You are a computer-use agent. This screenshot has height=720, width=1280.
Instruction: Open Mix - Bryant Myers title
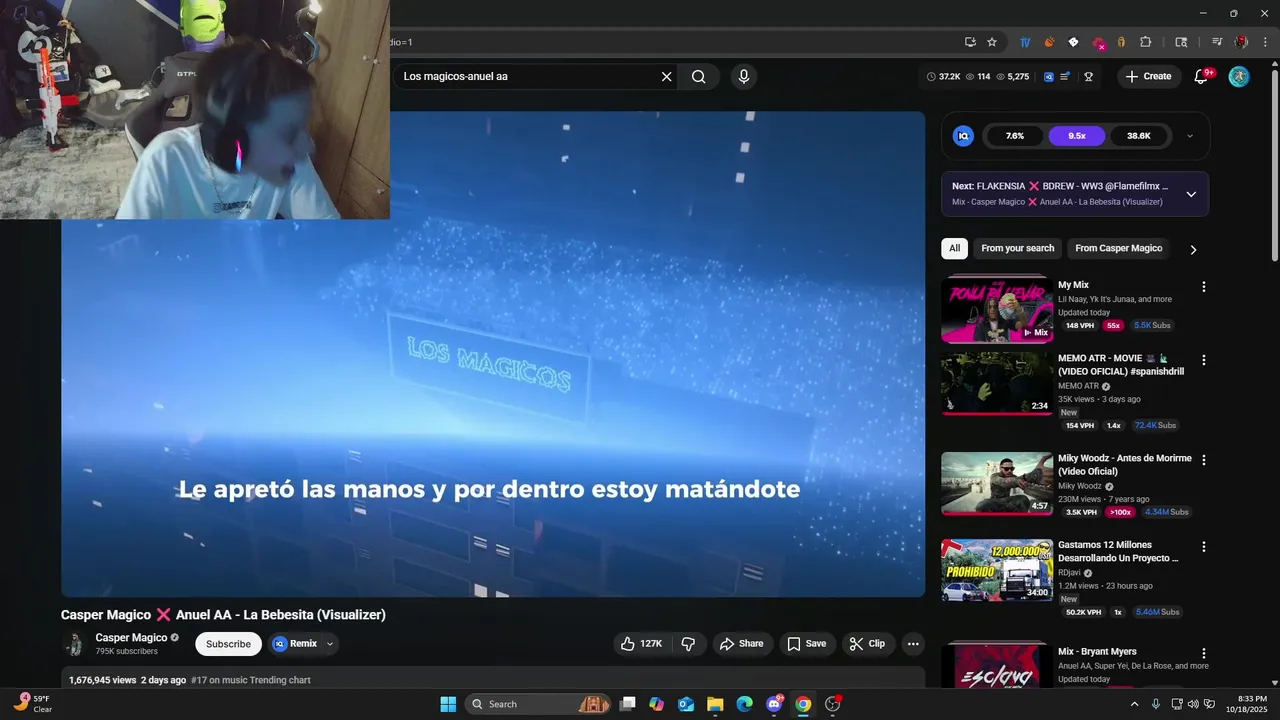click(1097, 652)
